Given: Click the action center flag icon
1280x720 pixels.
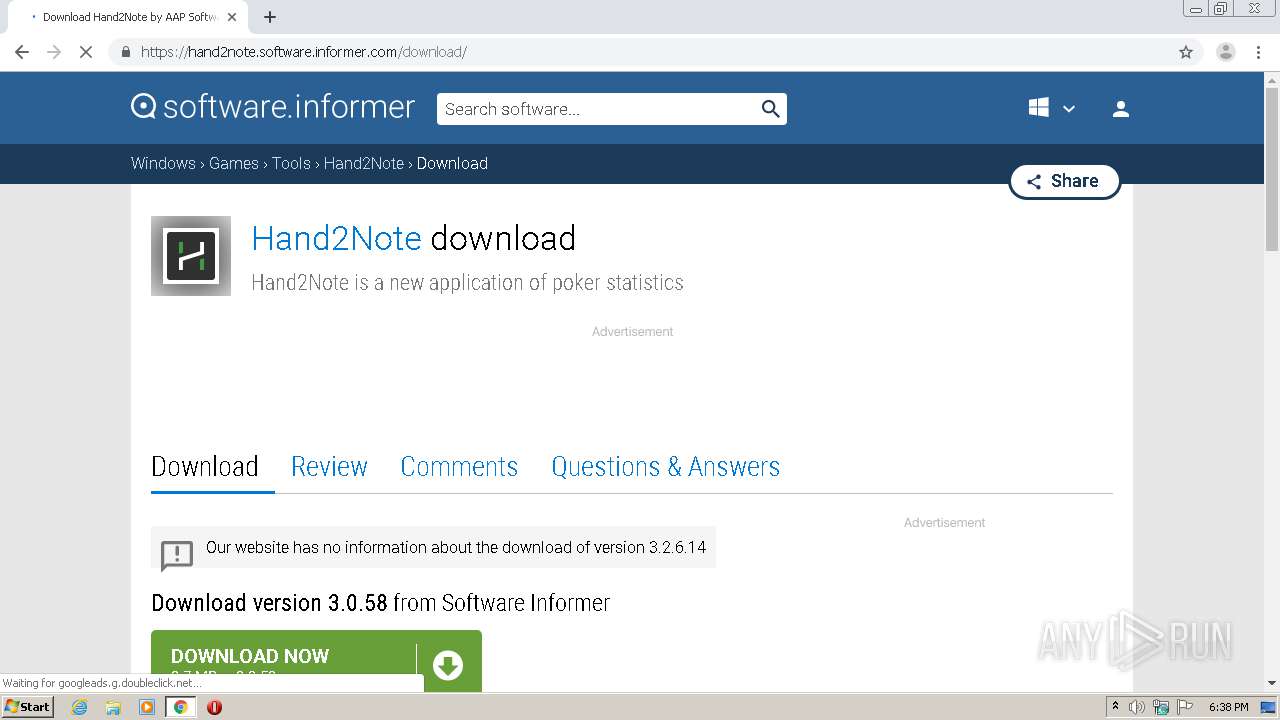Looking at the screenshot, I should click(1185, 707).
